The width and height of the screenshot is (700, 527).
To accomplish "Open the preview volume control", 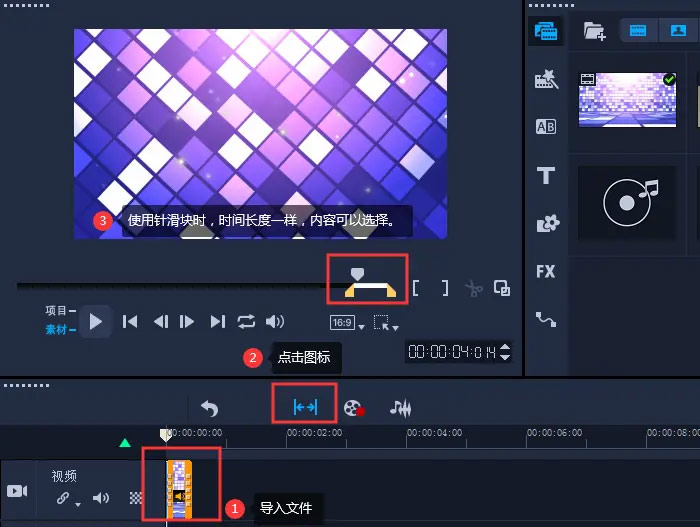I will click(x=275, y=322).
